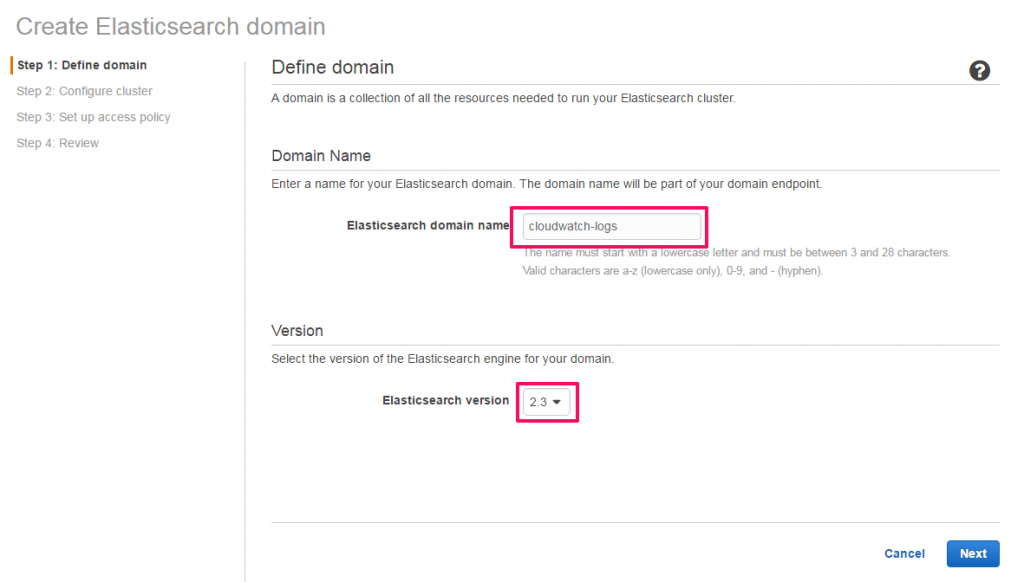The image size is (1024, 582).
Task: Click the 'Valid characters are a-z' hint
Action: click(x=672, y=270)
